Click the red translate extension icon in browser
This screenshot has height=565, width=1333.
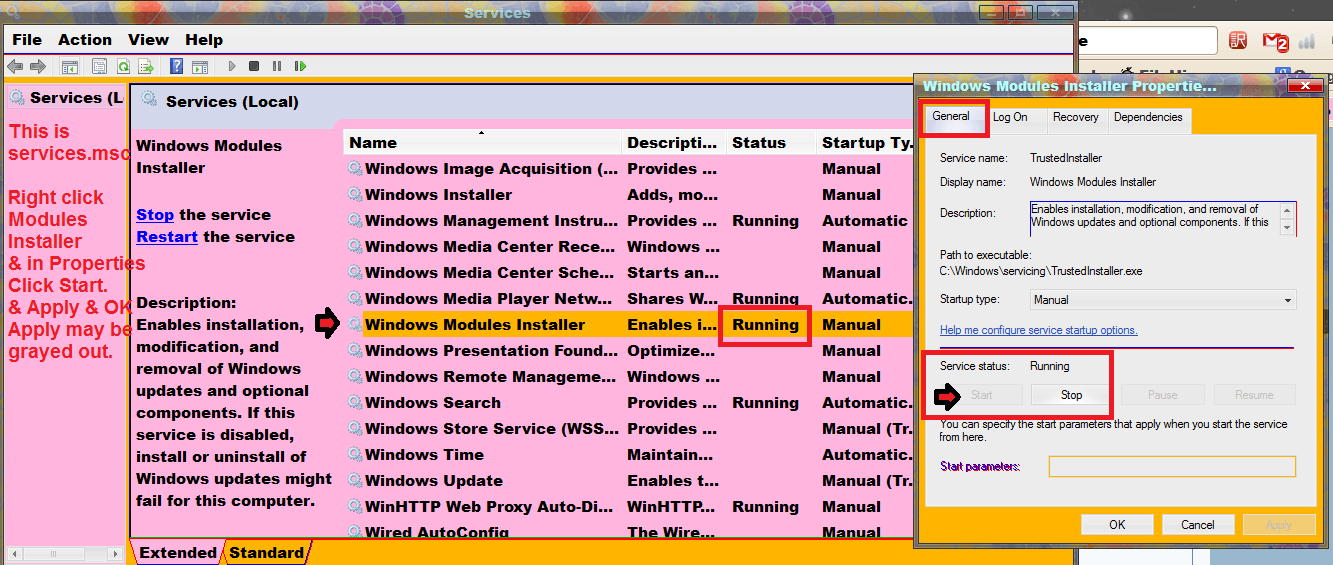pyautogui.click(x=1239, y=41)
